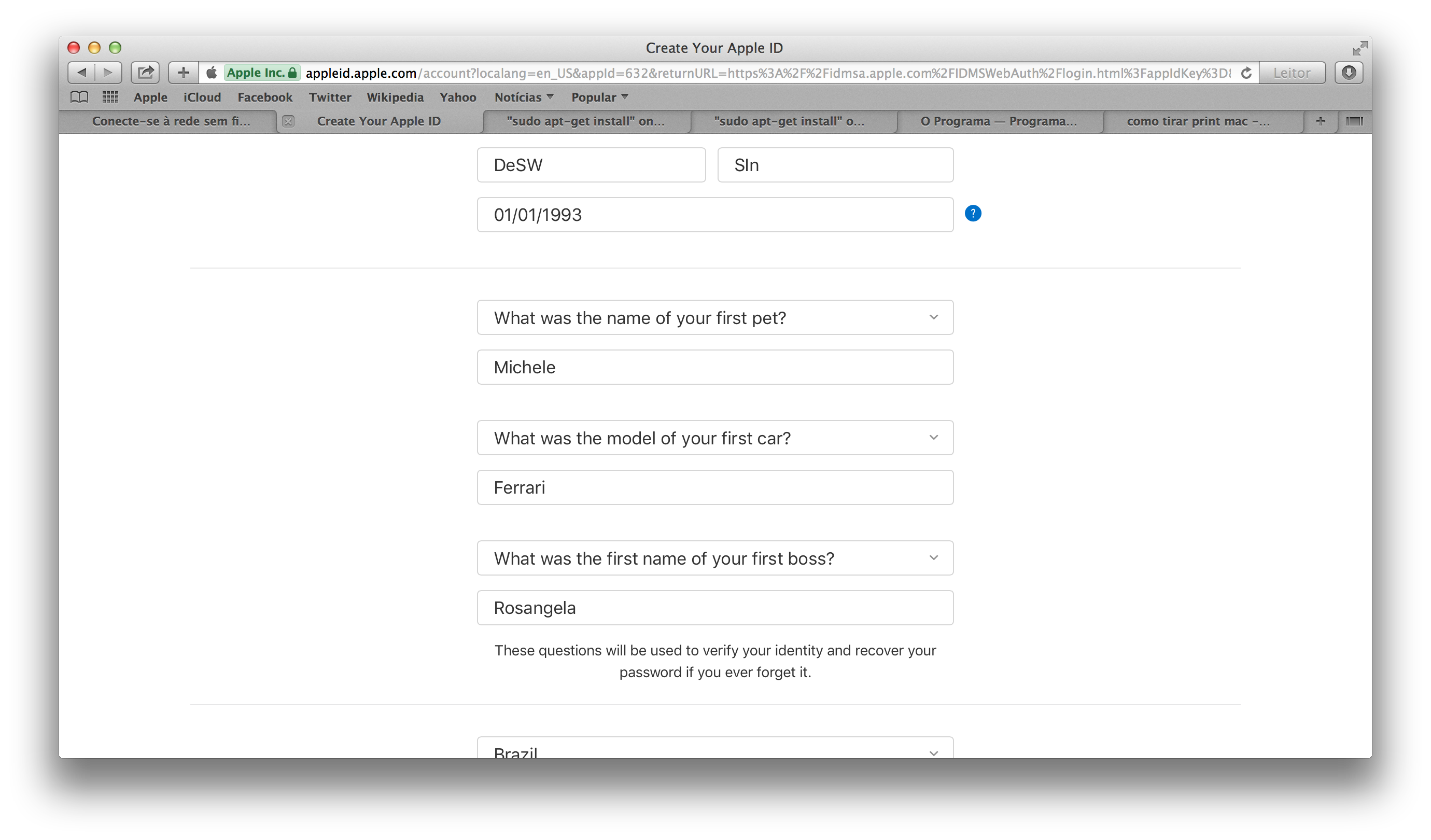Image resolution: width=1431 pixels, height=840 pixels.
Task: Click the blue birthday help icon
Action: click(973, 214)
